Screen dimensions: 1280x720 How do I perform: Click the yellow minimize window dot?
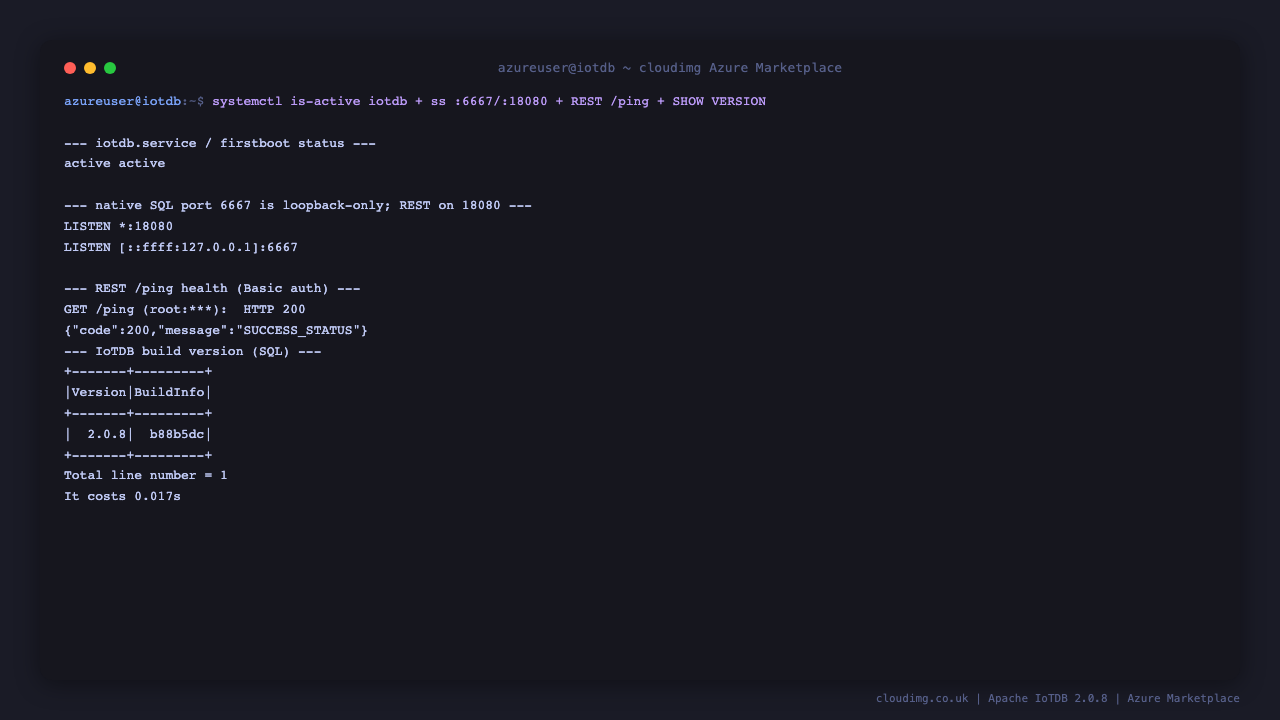90,68
